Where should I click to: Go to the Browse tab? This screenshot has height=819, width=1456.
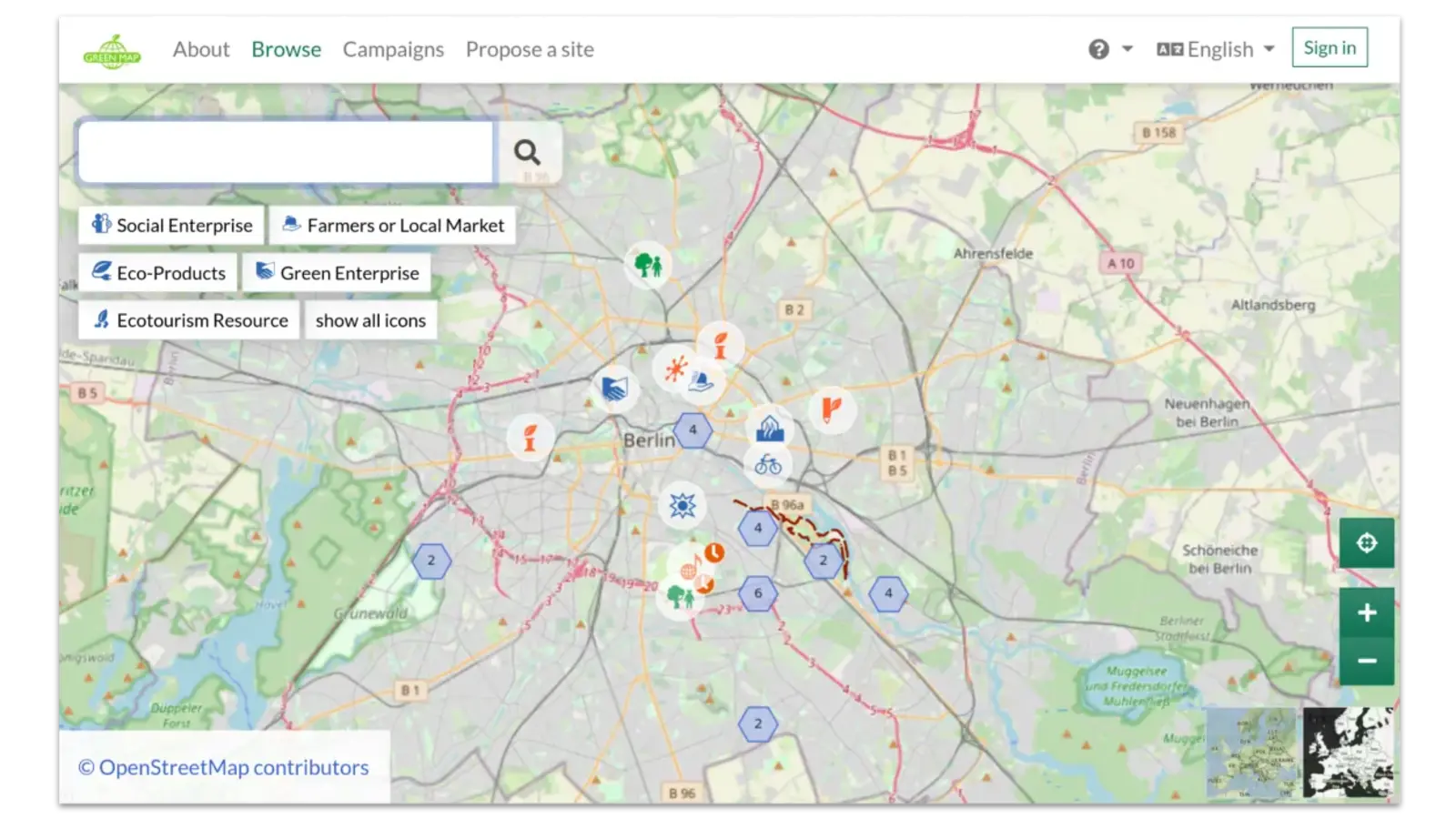(x=286, y=49)
